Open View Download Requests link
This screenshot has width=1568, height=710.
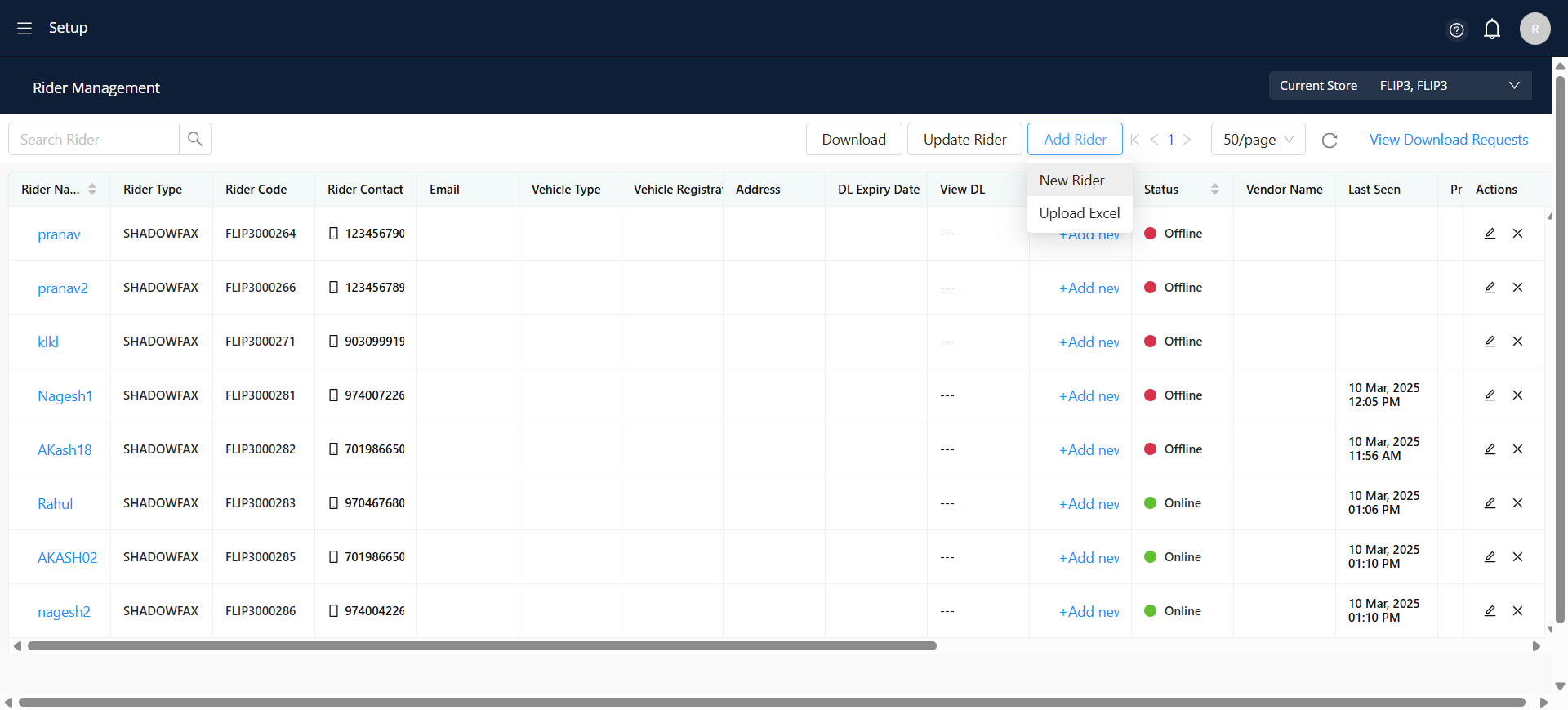point(1449,140)
